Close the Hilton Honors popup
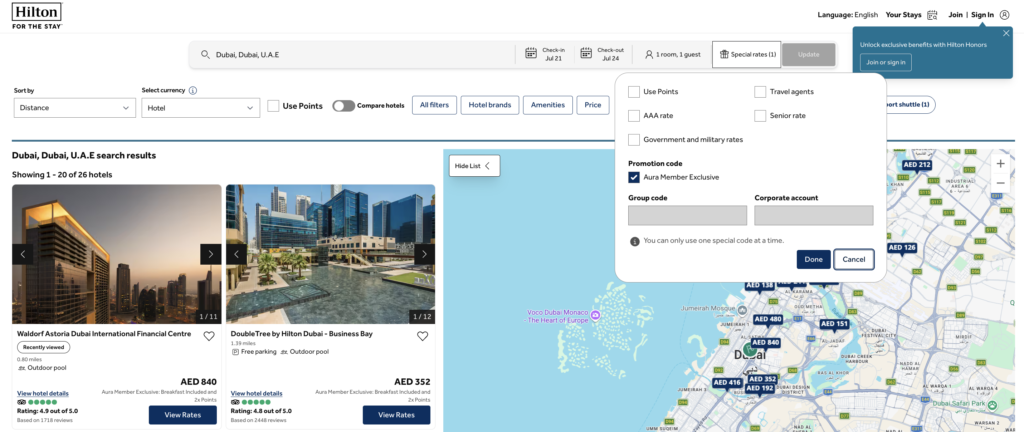The image size is (1024, 432). click(1006, 33)
